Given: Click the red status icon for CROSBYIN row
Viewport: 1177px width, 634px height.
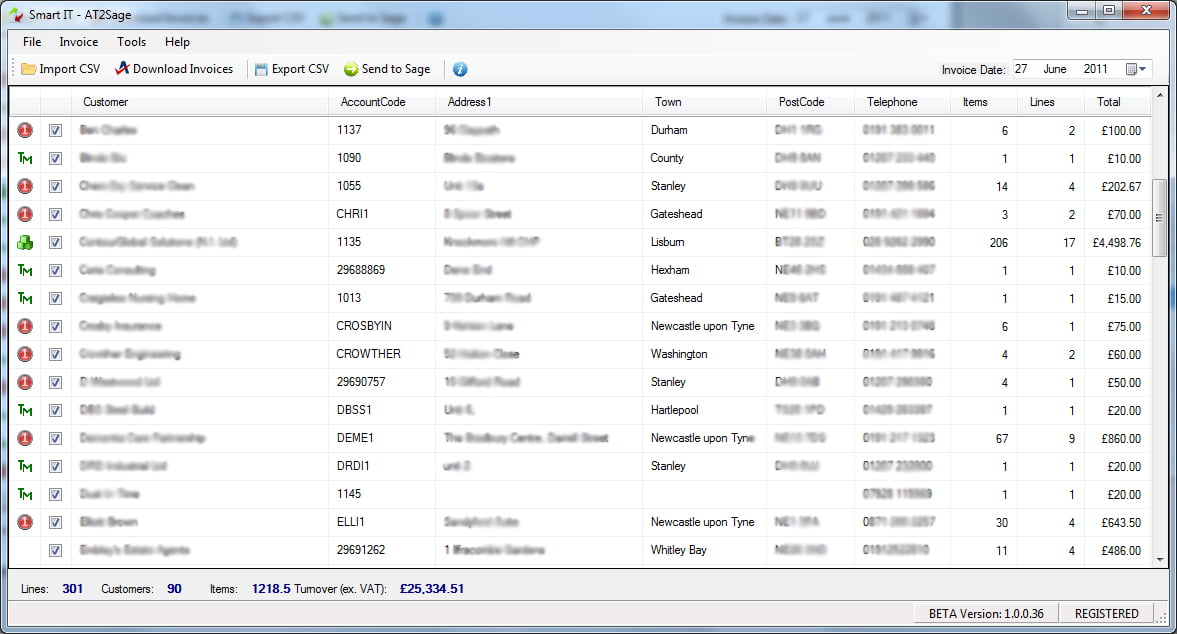Looking at the screenshot, I should coord(25,326).
